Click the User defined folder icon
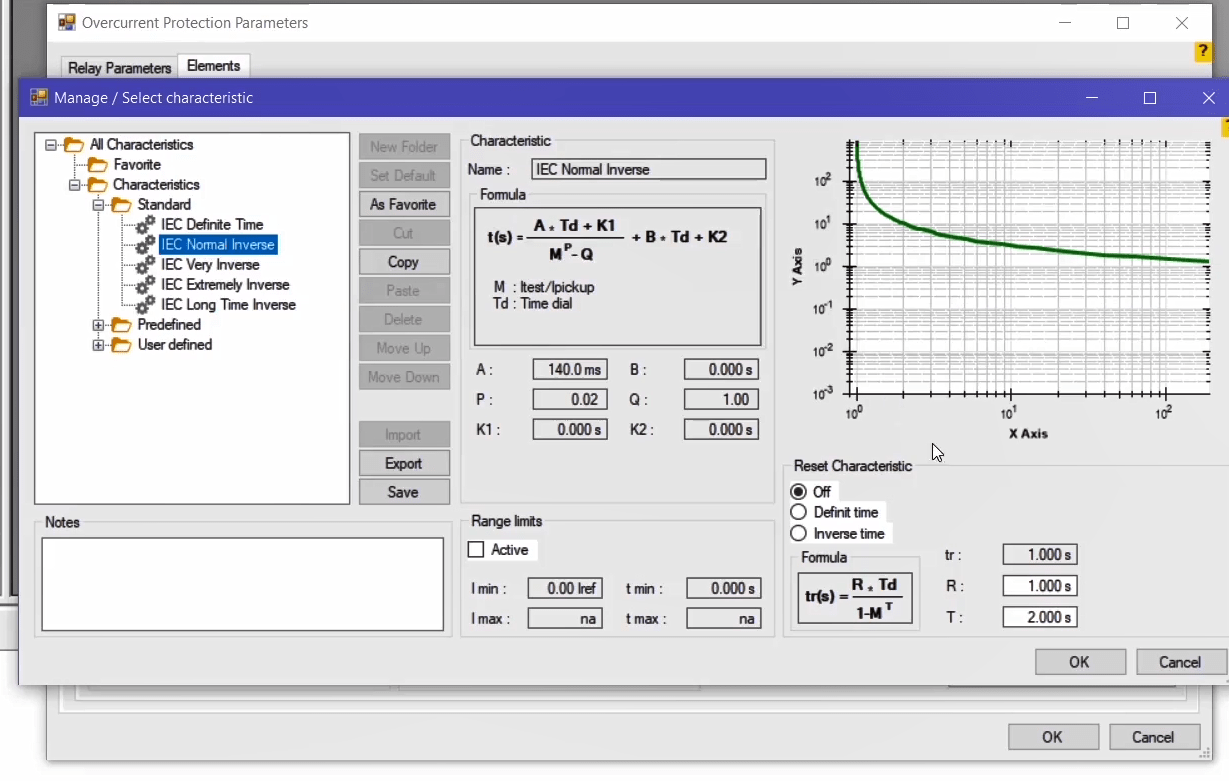This screenshot has width=1229, height=781. point(121,345)
